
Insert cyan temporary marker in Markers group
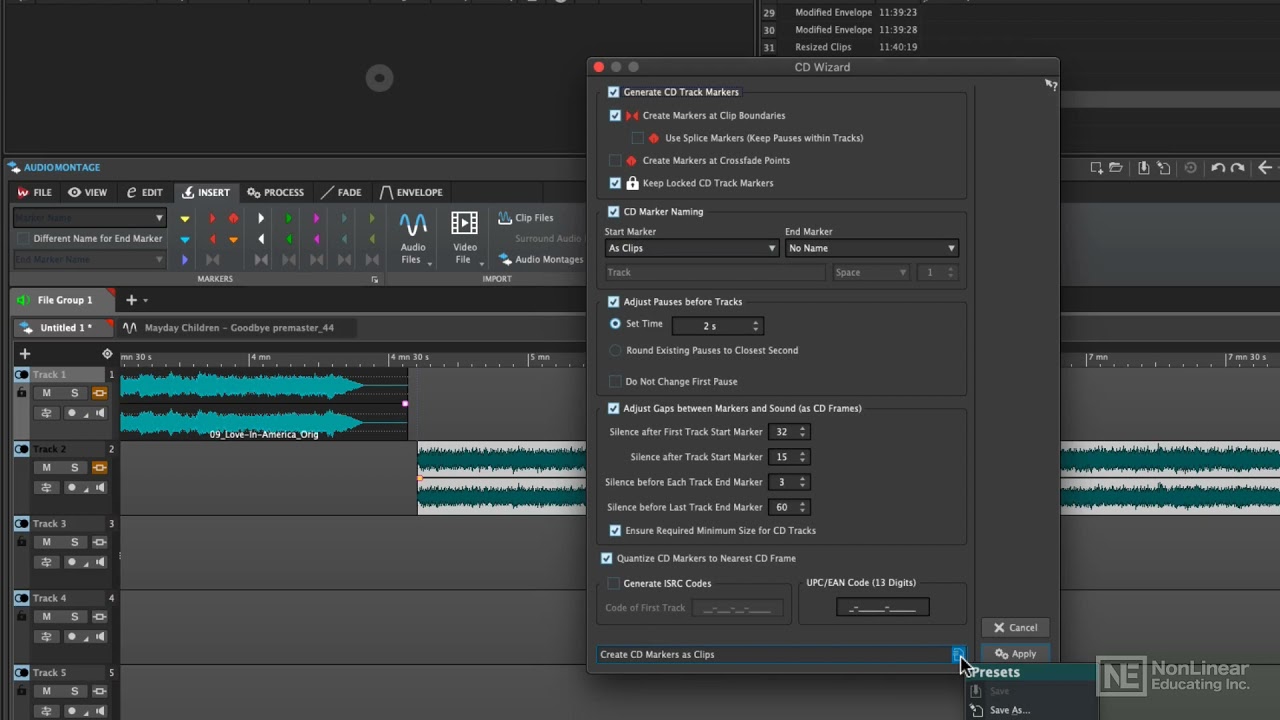185,239
